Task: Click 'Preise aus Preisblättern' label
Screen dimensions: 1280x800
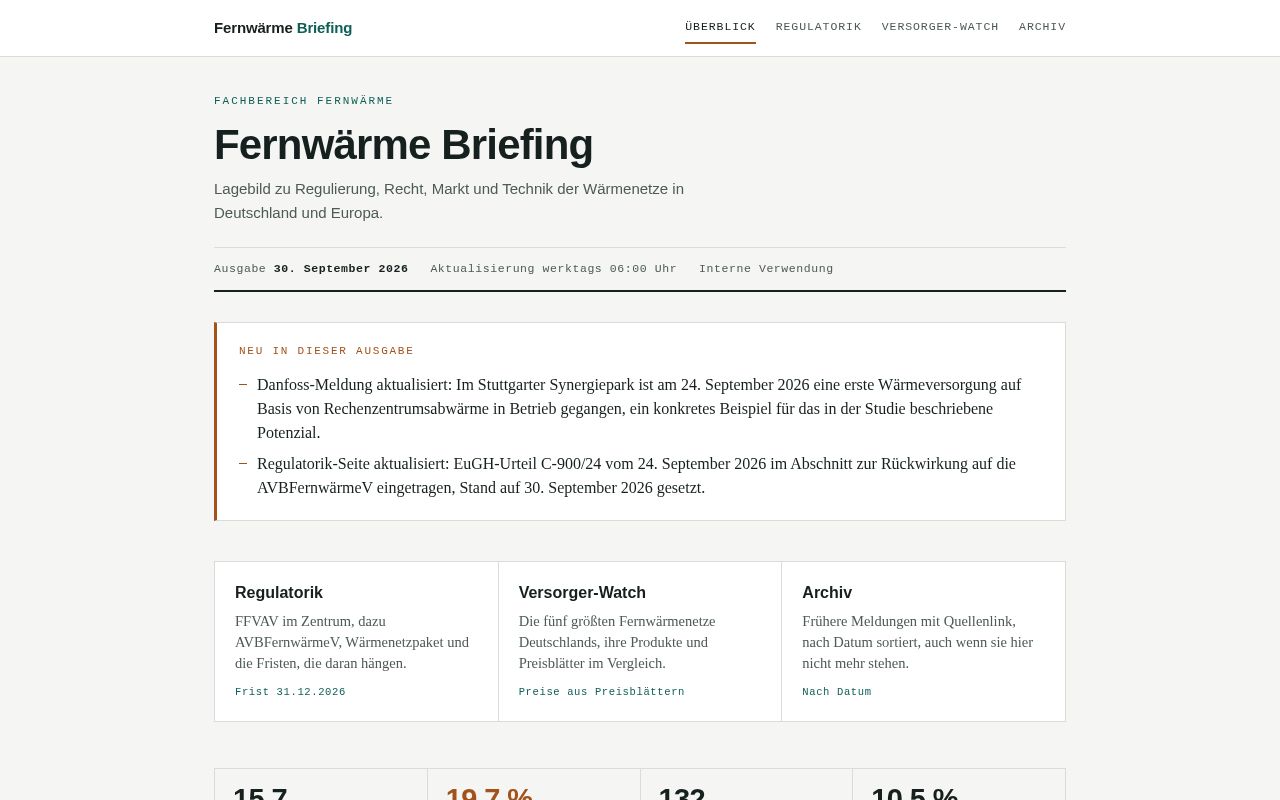Action: click(x=602, y=692)
